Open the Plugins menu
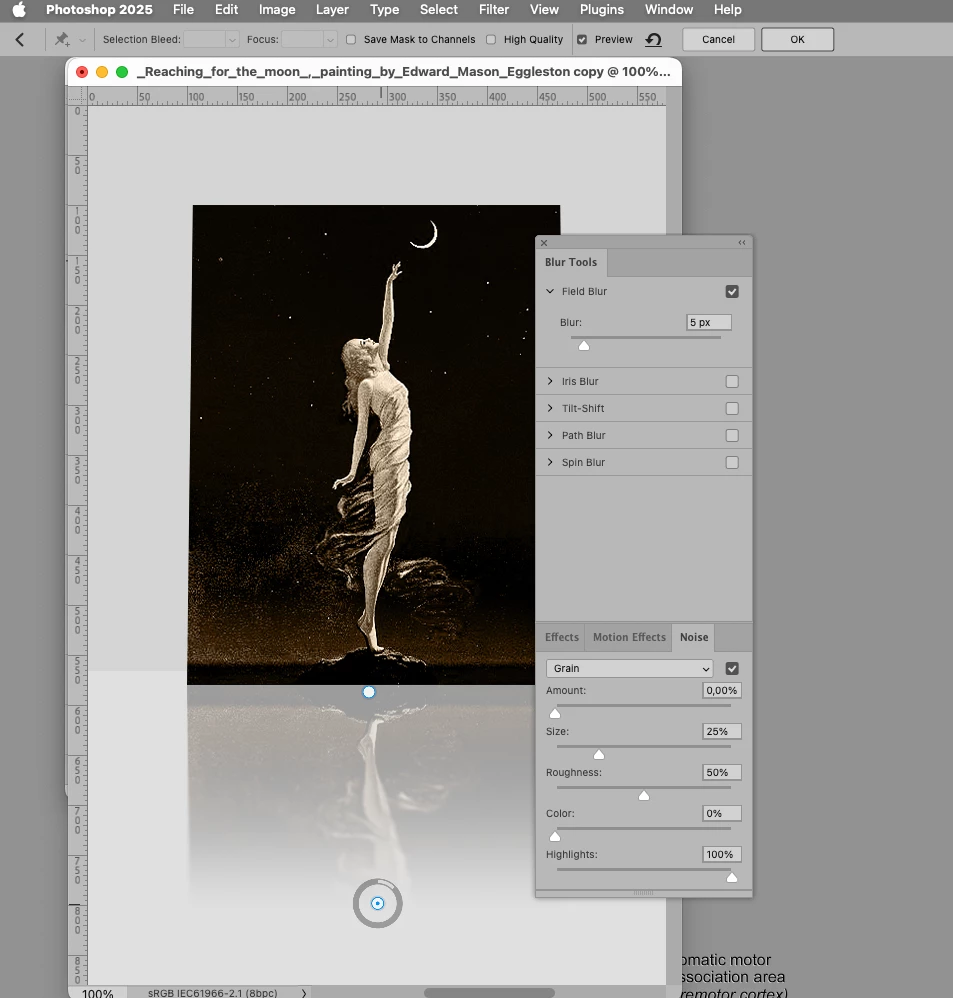The height and width of the screenshot is (998, 953). 602,10
